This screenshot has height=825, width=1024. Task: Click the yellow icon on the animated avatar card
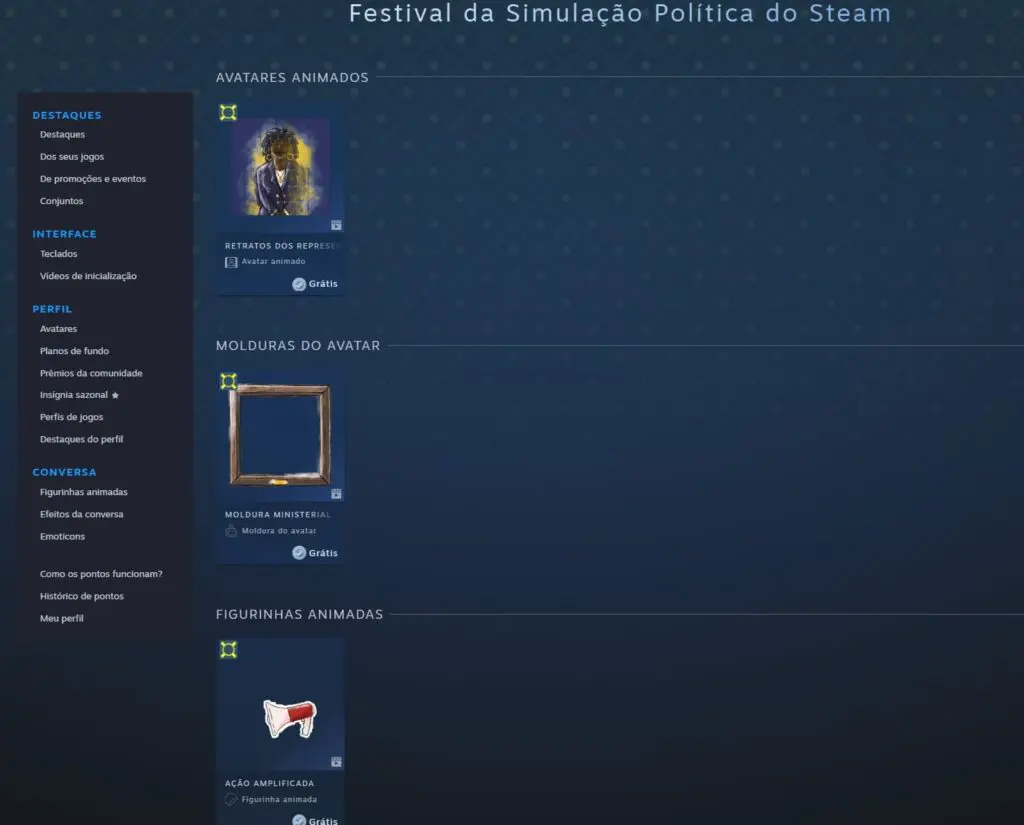coord(228,112)
